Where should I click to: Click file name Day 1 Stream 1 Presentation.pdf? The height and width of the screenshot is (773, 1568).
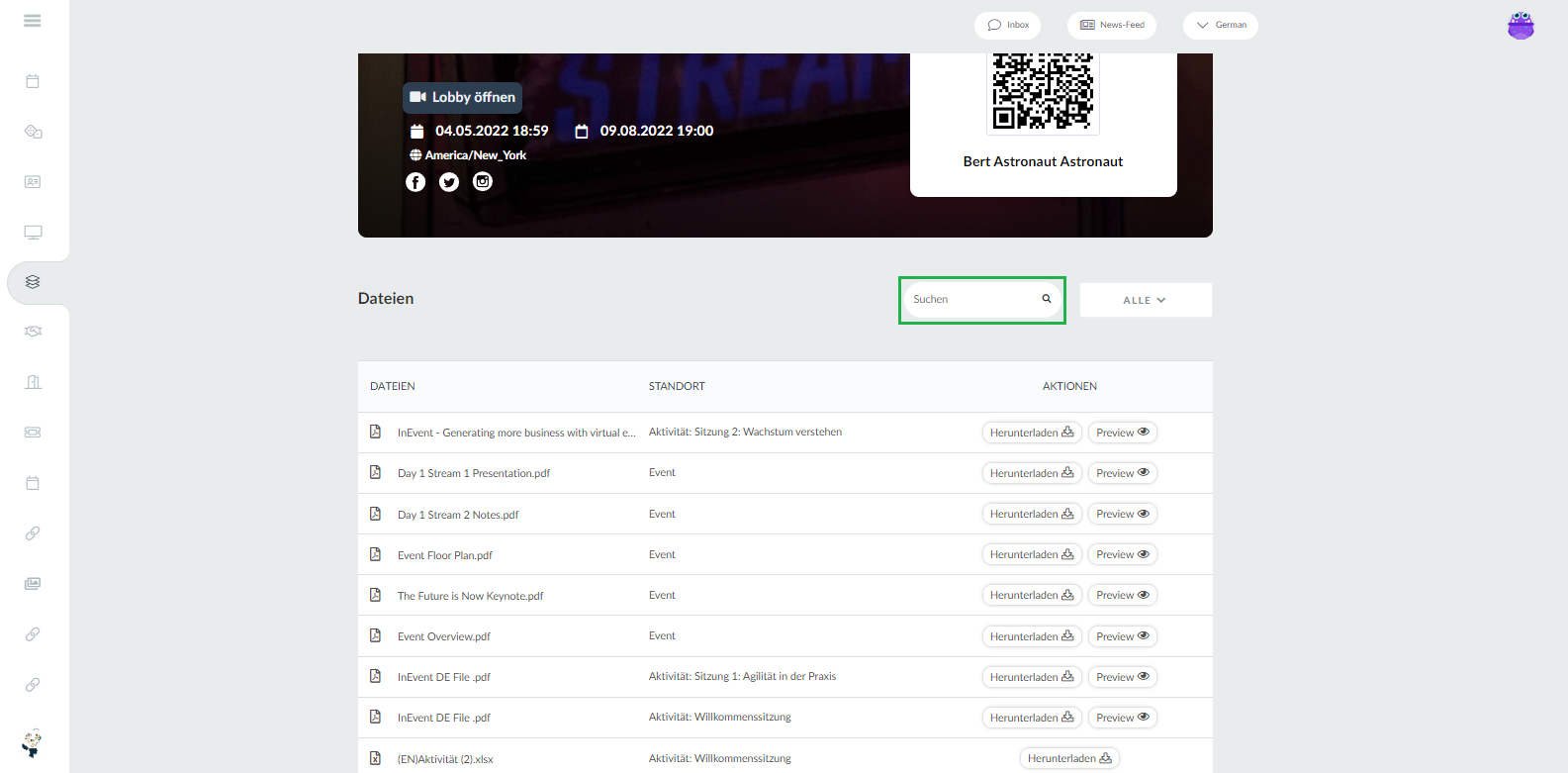pos(474,473)
